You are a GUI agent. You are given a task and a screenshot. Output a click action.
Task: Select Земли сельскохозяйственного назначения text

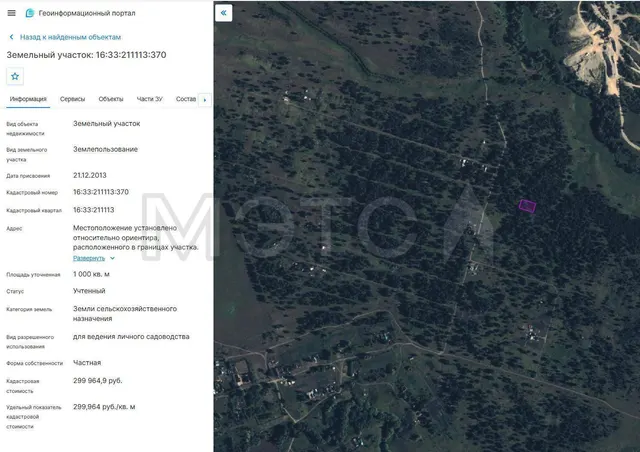pos(125,314)
